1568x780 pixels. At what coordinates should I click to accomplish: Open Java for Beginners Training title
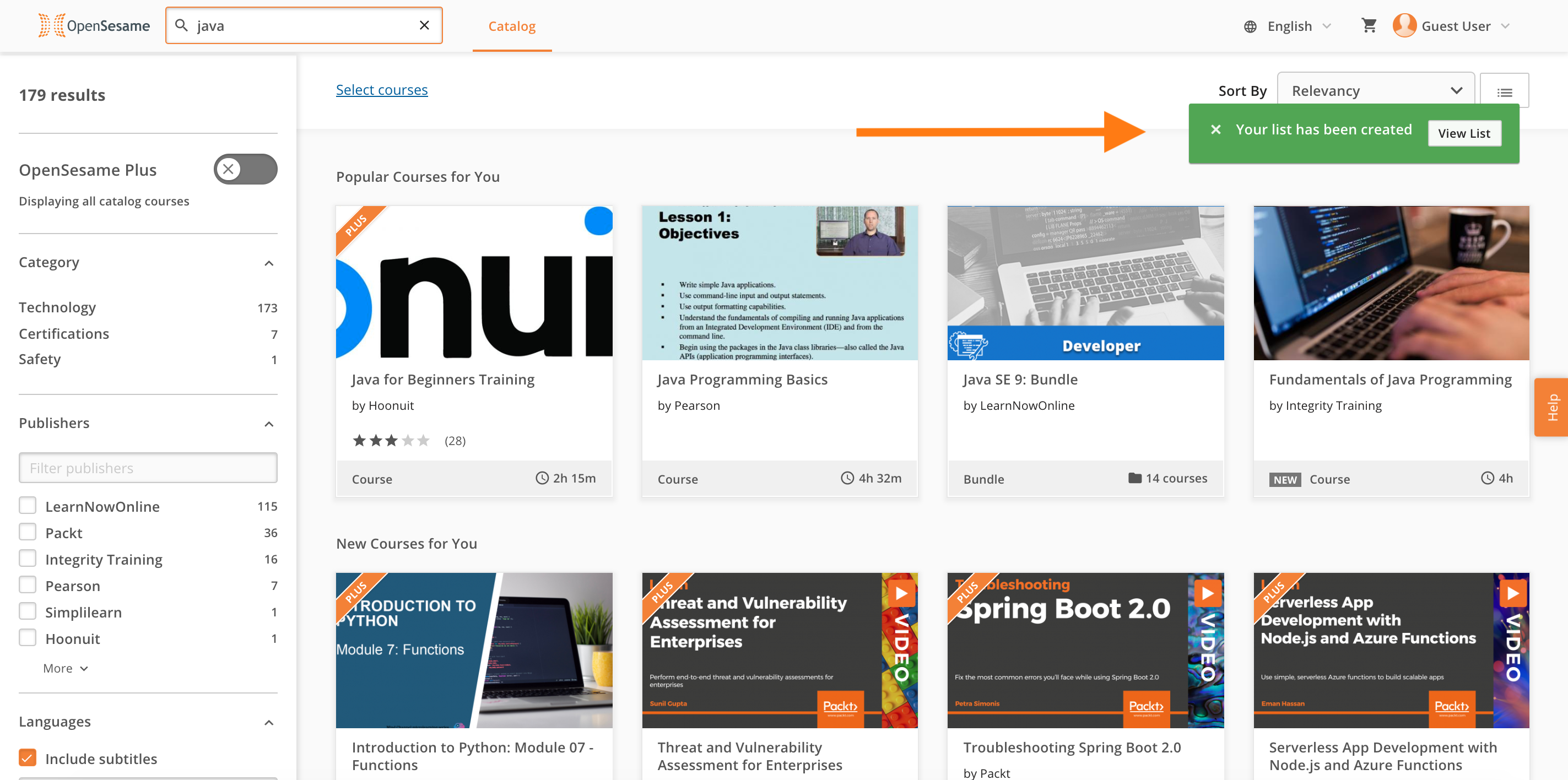(x=443, y=380)
